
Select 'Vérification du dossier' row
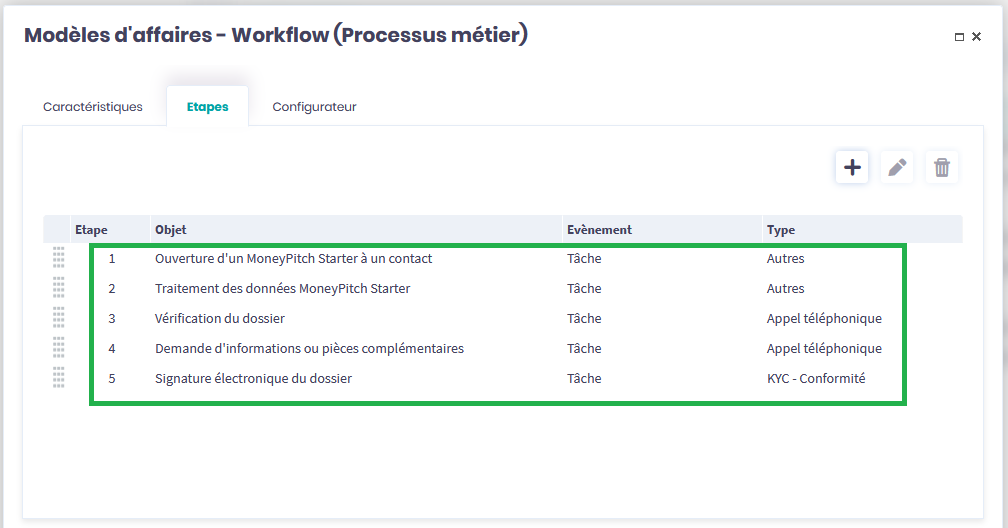tap(220, 318)
